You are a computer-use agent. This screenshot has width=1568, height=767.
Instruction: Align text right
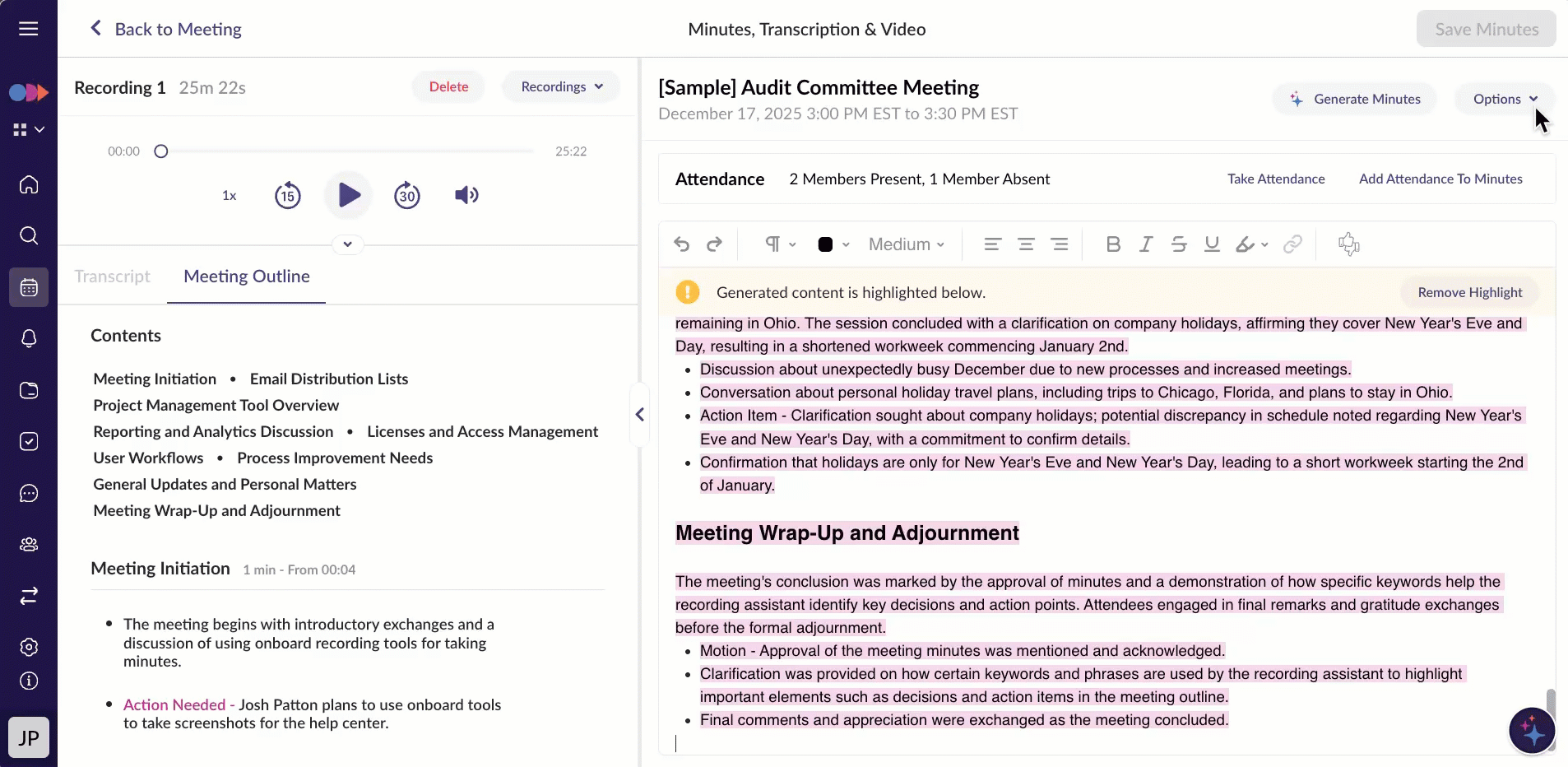tap(1060, 244)
